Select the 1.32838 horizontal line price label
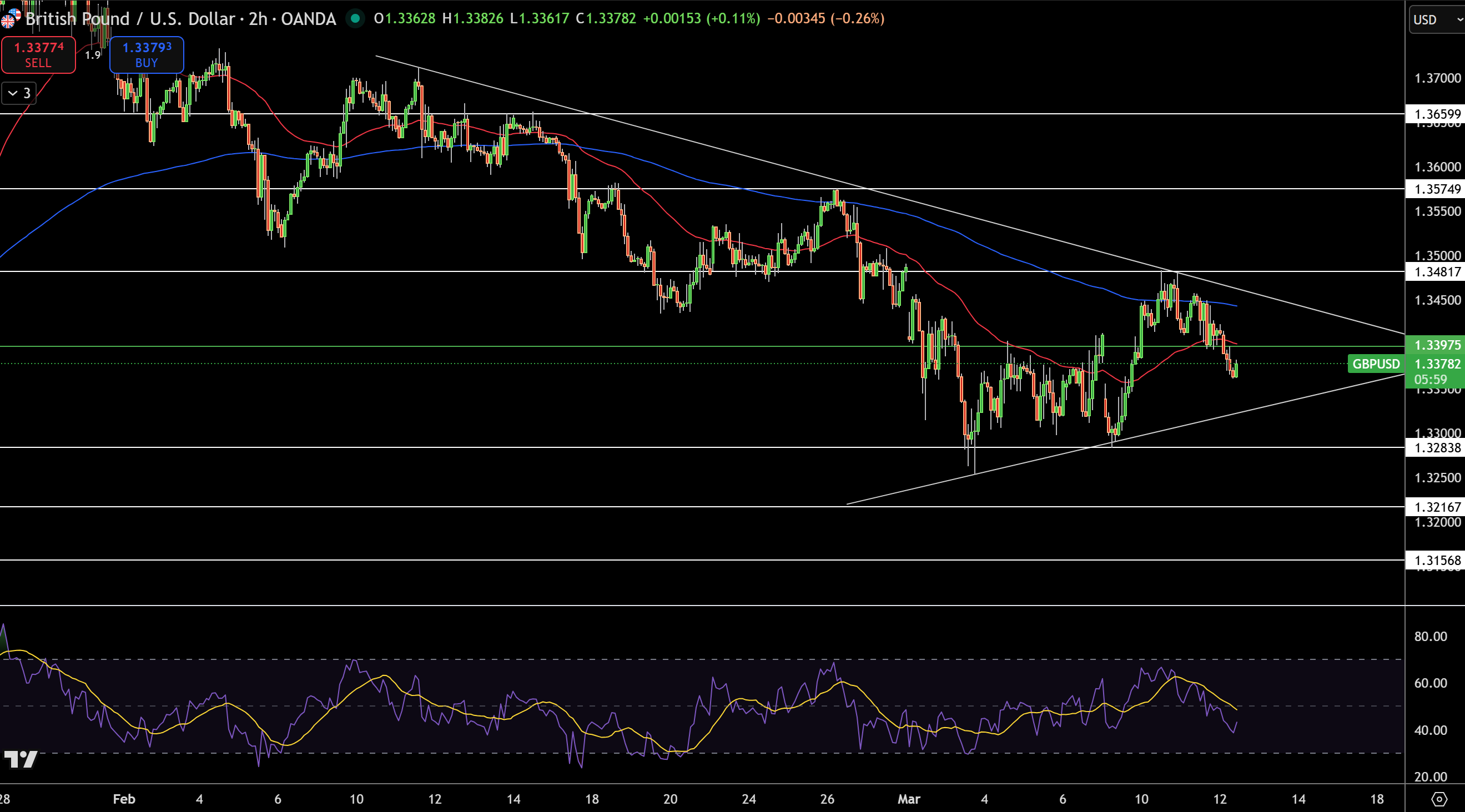The width and height of the screenshot is (1465, 812). click(x=1436, y=447)
